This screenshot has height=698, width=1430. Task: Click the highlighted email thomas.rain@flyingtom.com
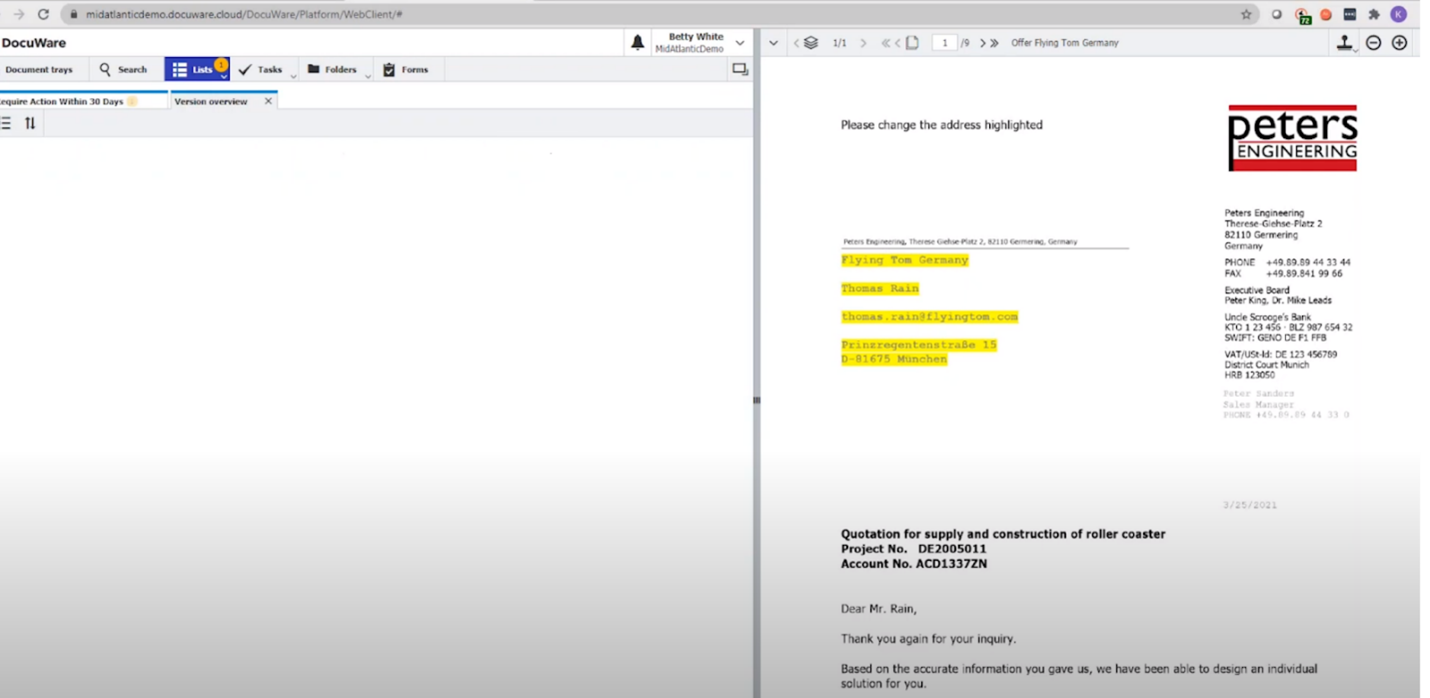point(930,316)
